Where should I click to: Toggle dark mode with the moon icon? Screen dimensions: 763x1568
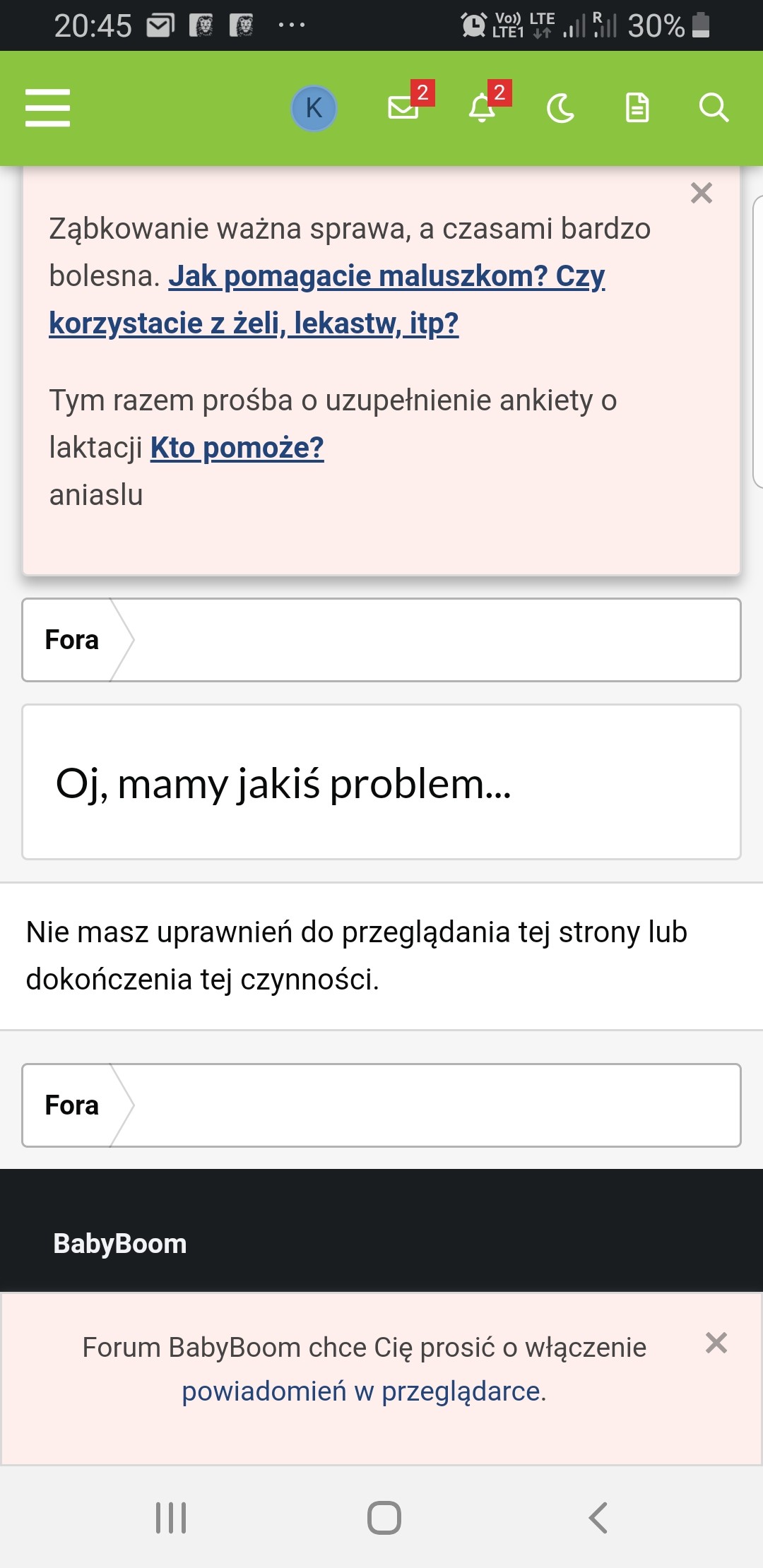[560, 109]
